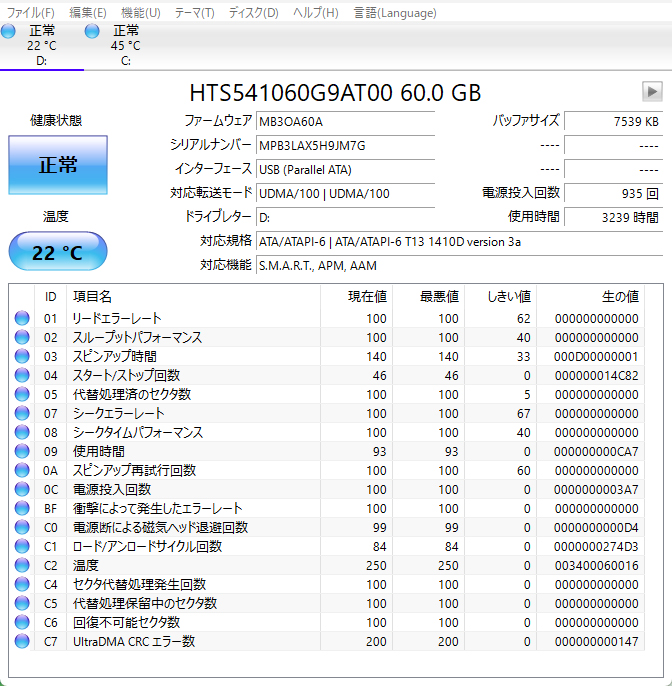Click status orb for リードエラーレート row
Screen dimensions: 672x686
(x=22, y=318)
